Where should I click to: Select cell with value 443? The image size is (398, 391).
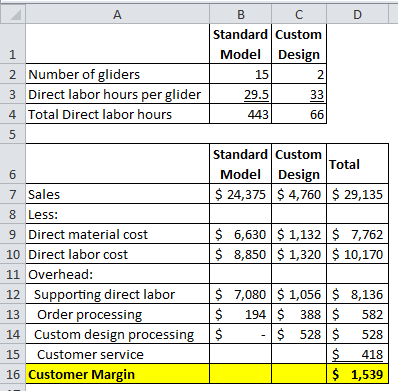coord(240,114)
